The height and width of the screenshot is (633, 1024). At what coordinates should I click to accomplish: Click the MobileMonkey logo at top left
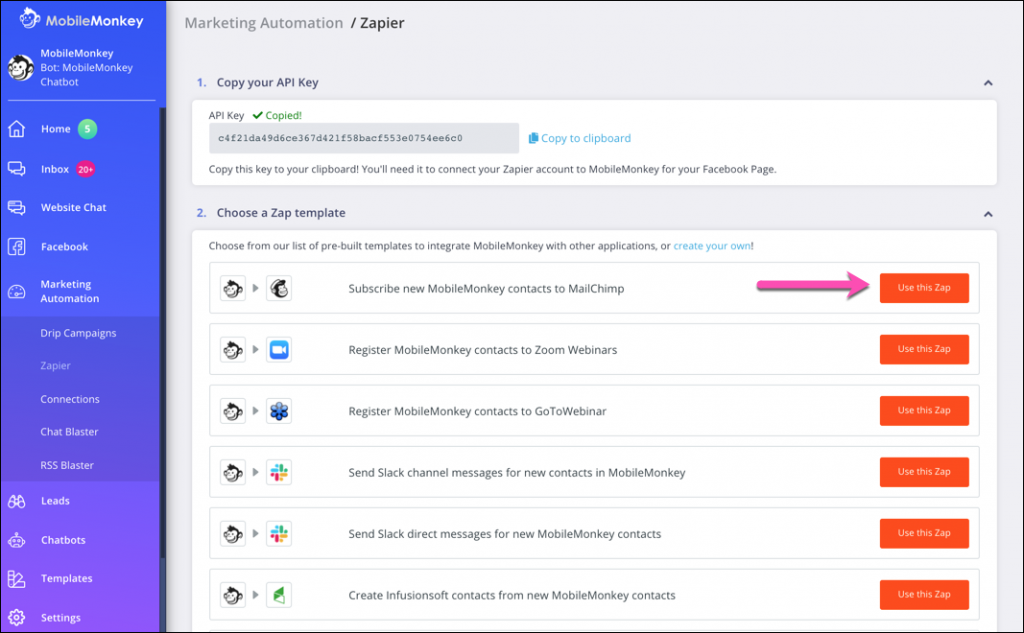click(81, 20)
